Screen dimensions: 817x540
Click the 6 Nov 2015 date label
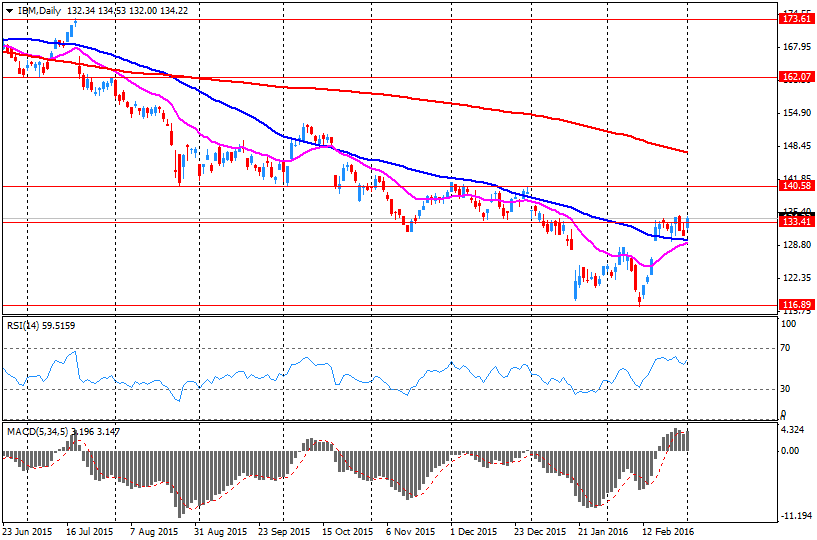point(411,532)
